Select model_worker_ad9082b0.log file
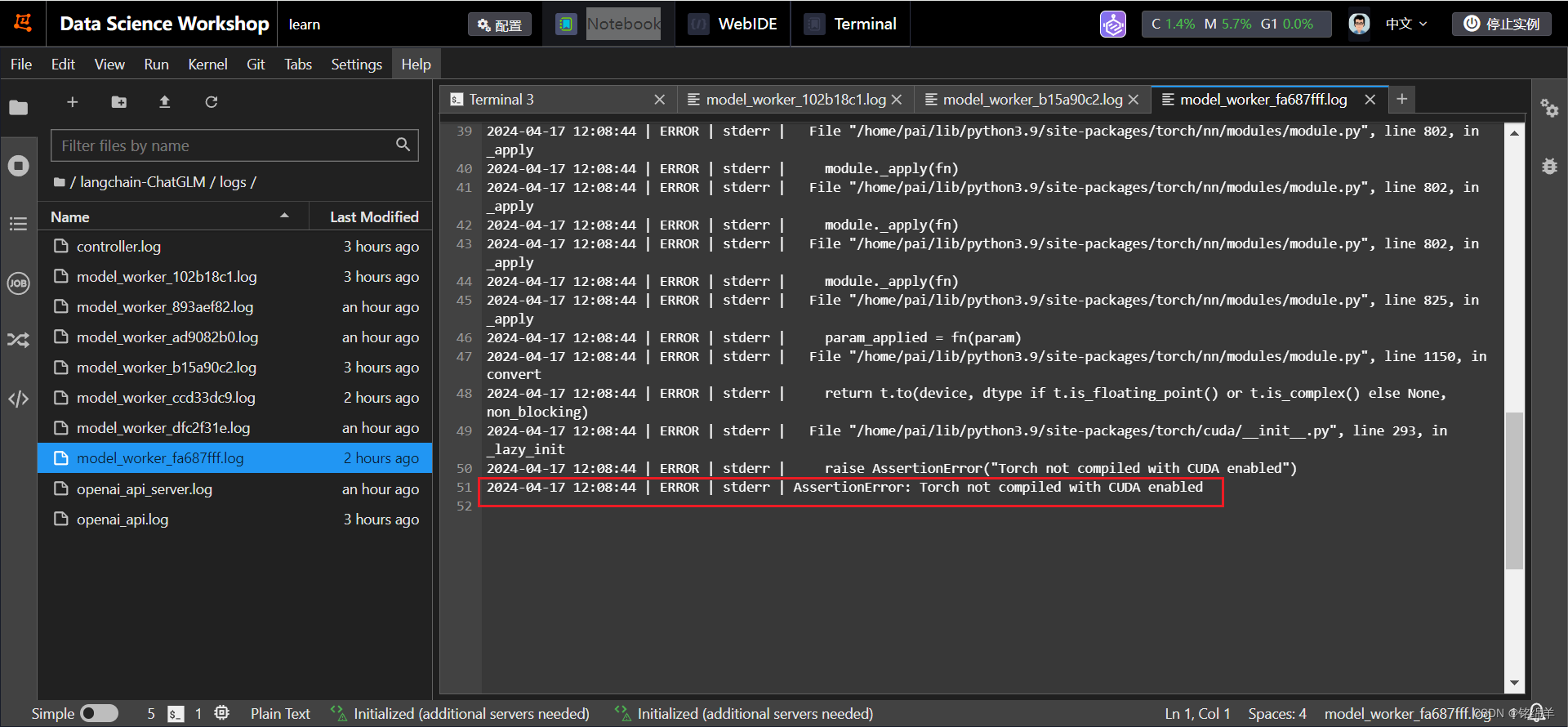 (235, 337)
